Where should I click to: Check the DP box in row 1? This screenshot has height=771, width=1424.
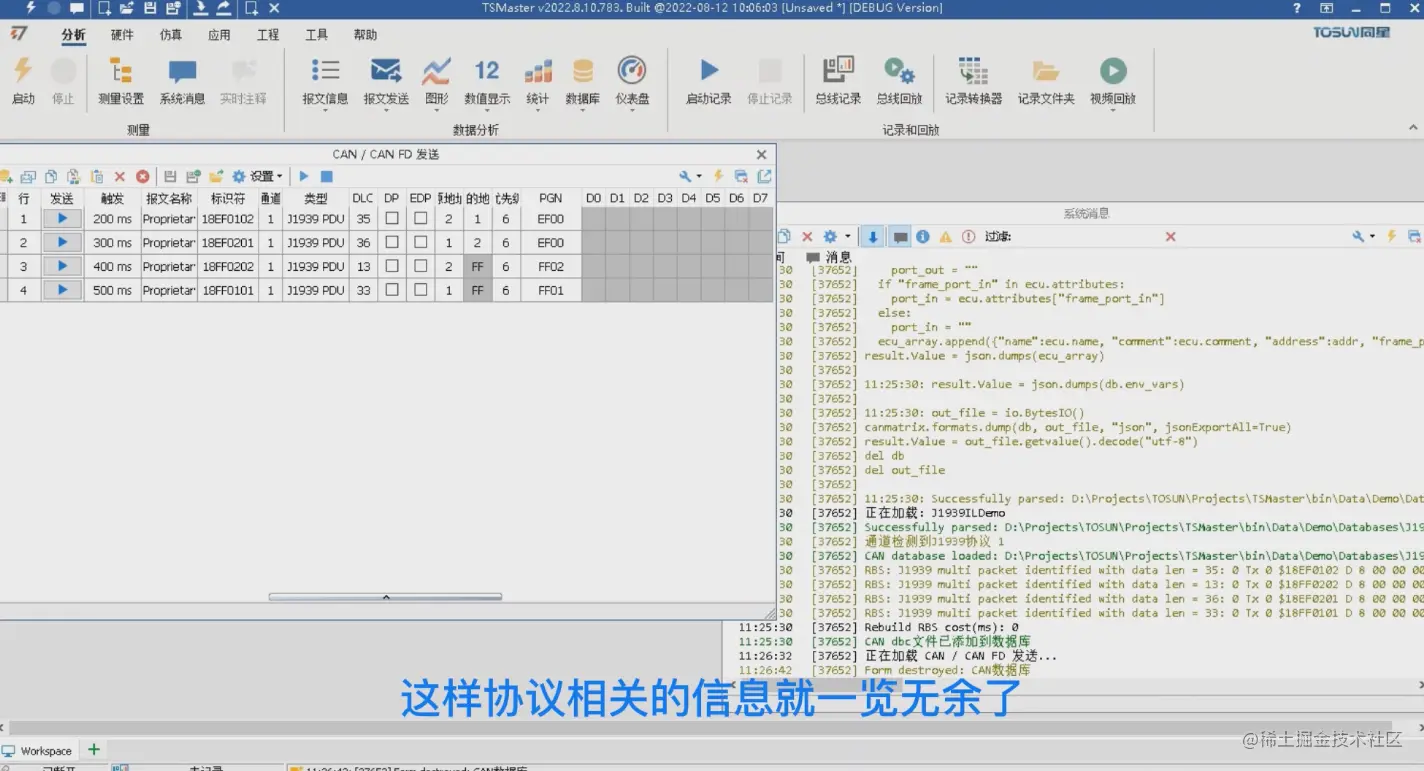click(392, 218)
